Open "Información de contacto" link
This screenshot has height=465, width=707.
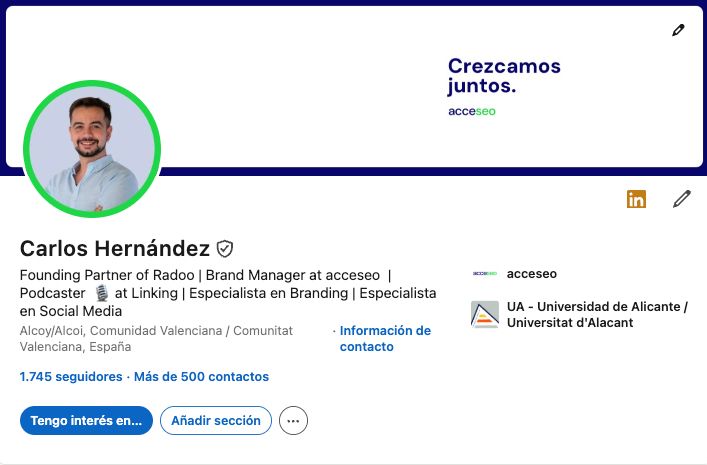tap(385, 338)
